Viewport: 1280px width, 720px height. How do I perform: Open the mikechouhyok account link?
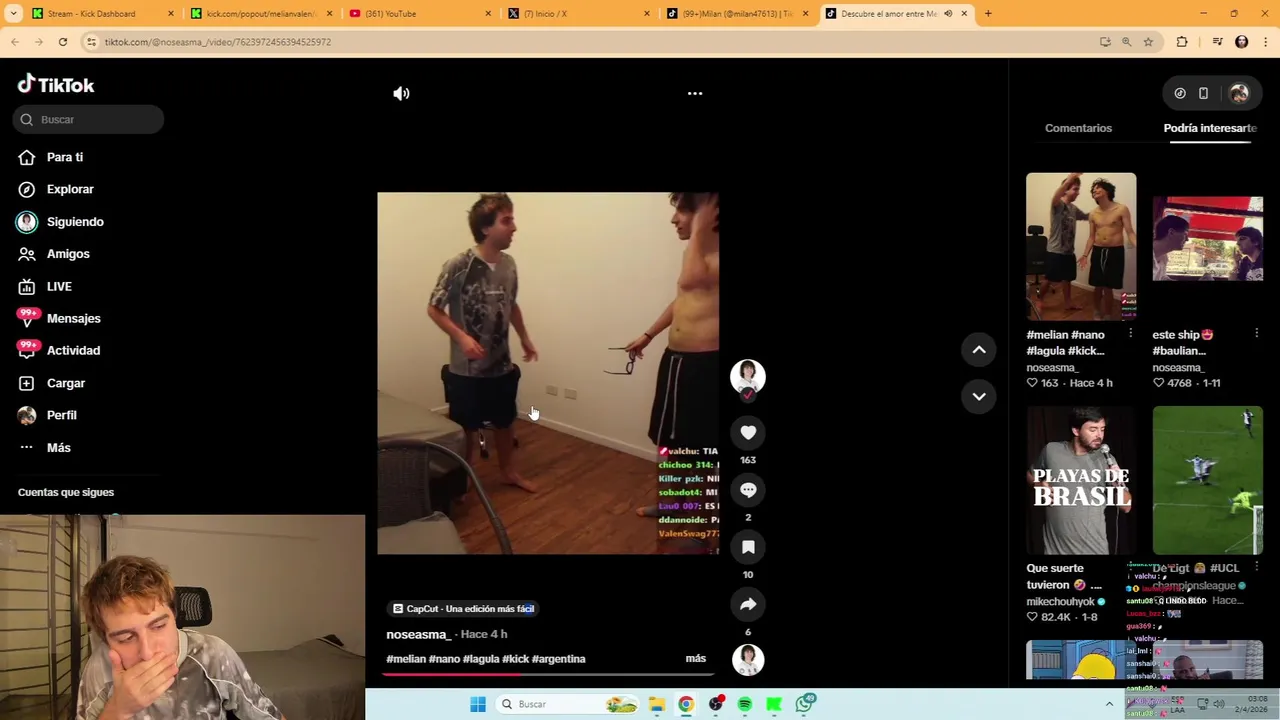[x=1060, y=602]
